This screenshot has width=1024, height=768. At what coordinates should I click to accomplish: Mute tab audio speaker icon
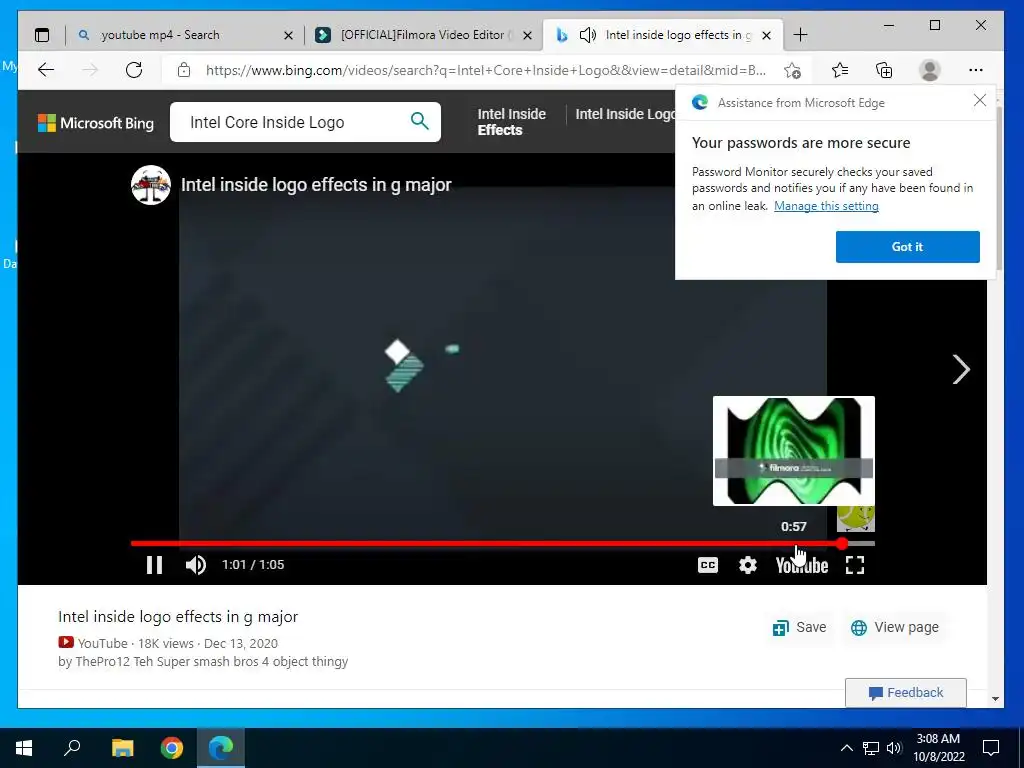pyautogui.click(x=588, y=35)
